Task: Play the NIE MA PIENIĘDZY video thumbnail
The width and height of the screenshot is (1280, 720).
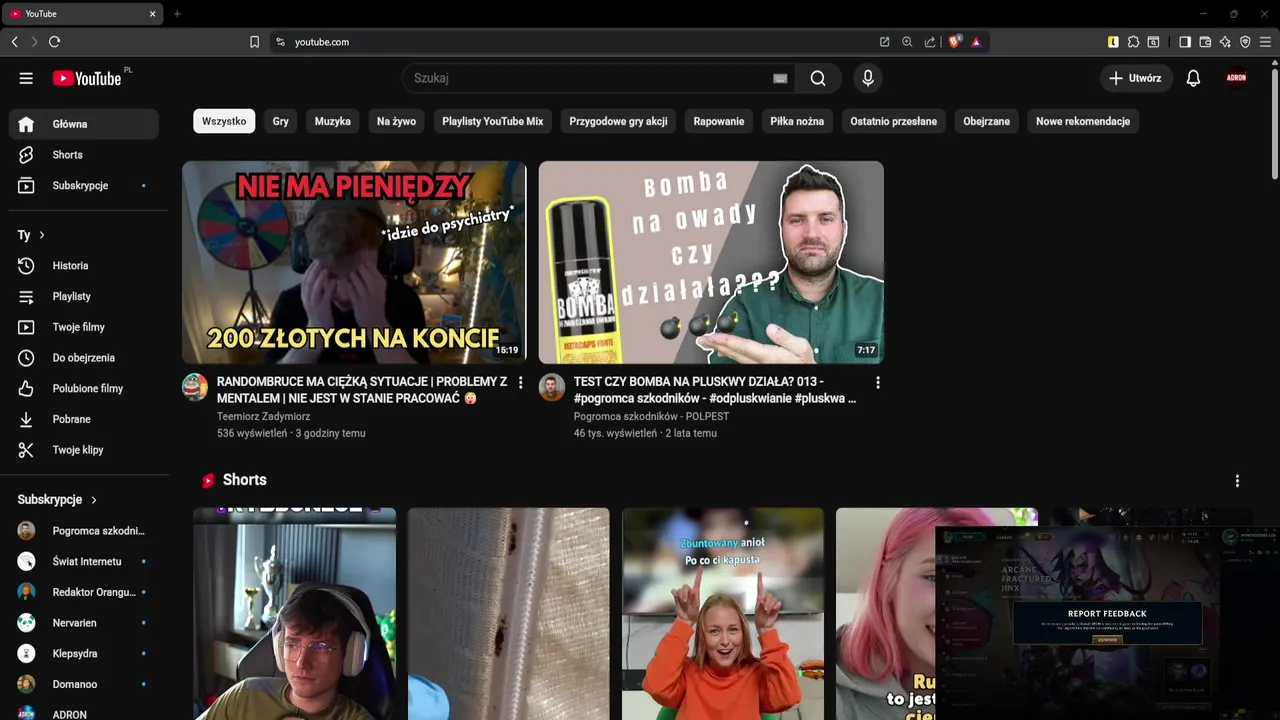Action: (354, 262)
